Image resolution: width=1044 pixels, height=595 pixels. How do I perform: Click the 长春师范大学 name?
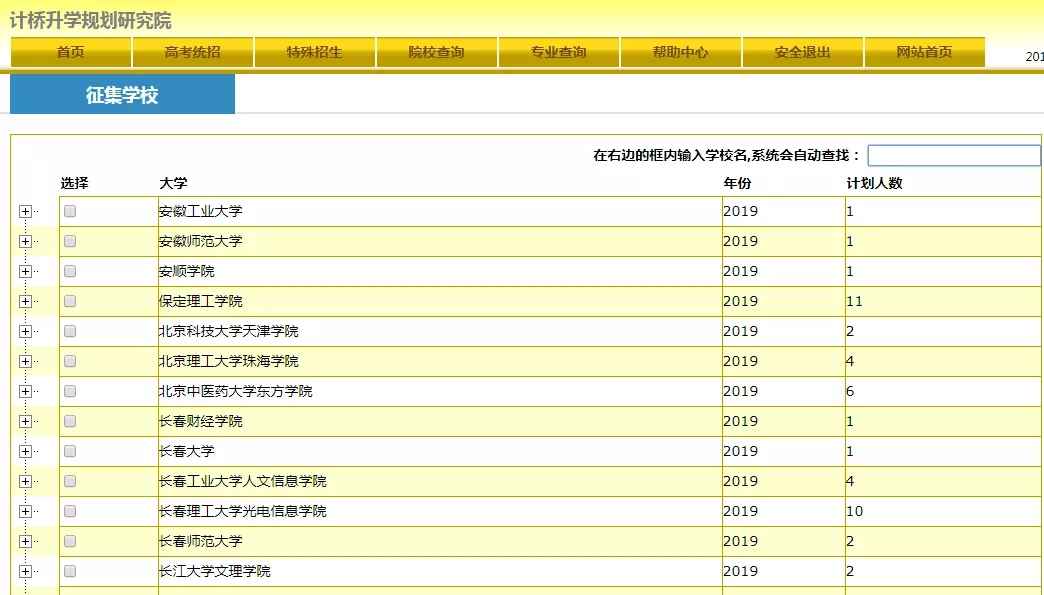tap(200, 540)
